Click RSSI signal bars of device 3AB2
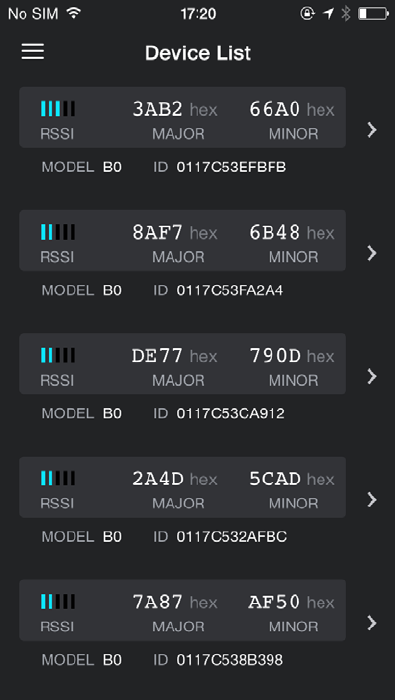Image resolution: width=395 pixels, height=700 pixels. point(58,108)
